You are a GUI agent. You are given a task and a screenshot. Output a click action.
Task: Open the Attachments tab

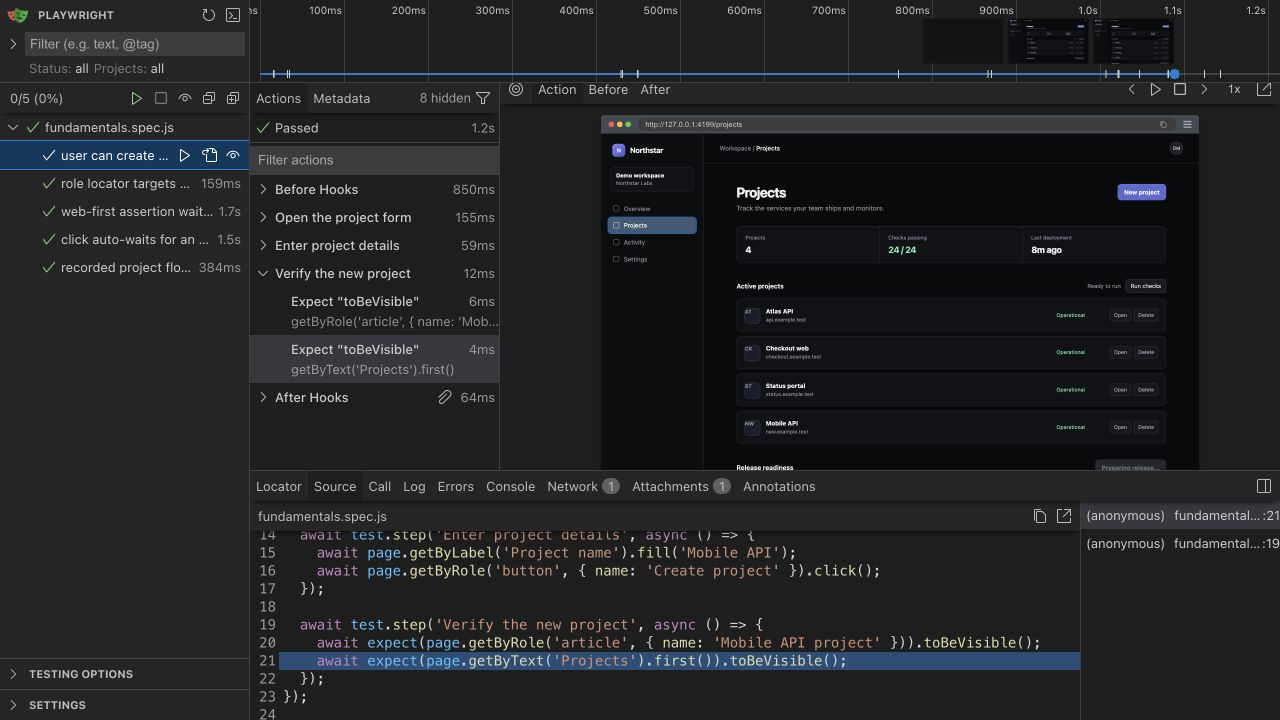click(680, 486)
